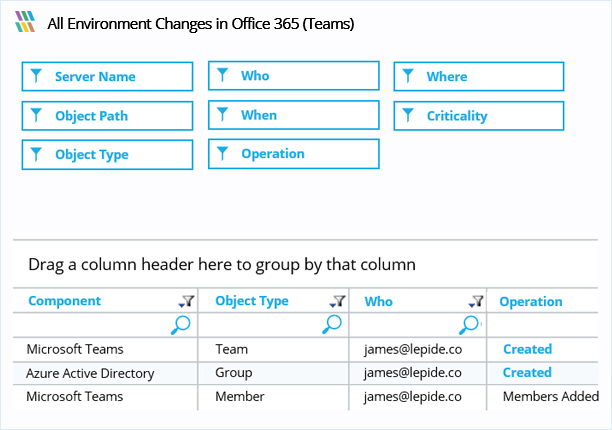
Task: Click the Object Type search input field
Action: 274,325
